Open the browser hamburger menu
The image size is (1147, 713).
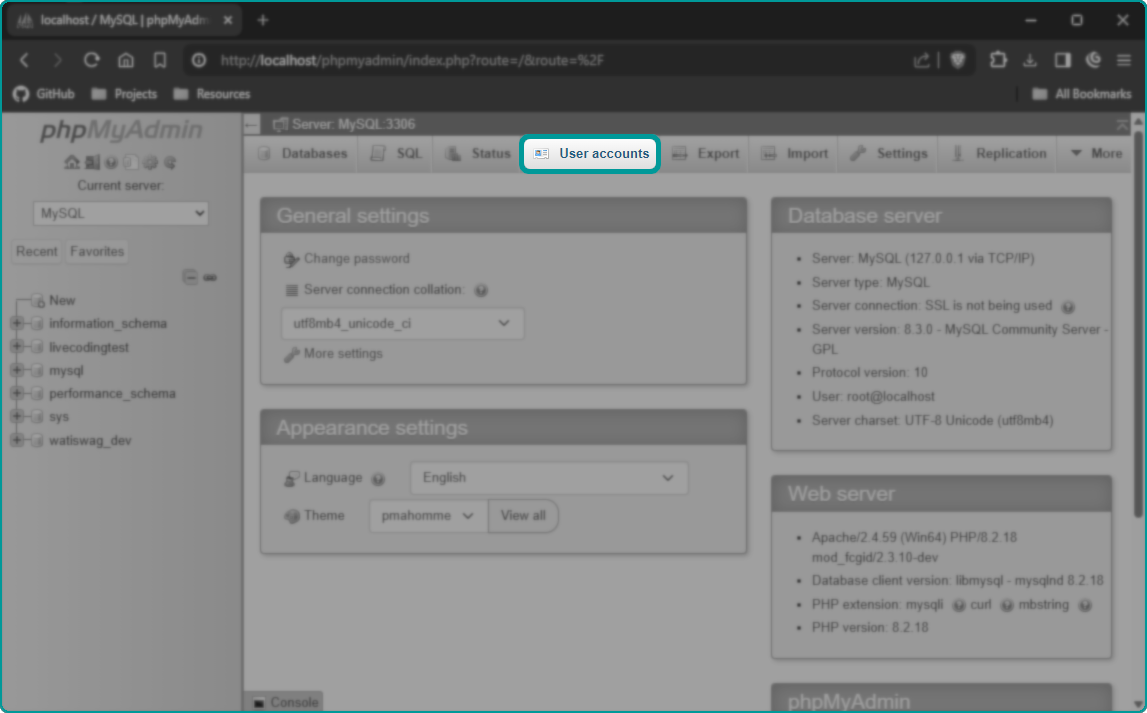click(x=1124, y=60)
